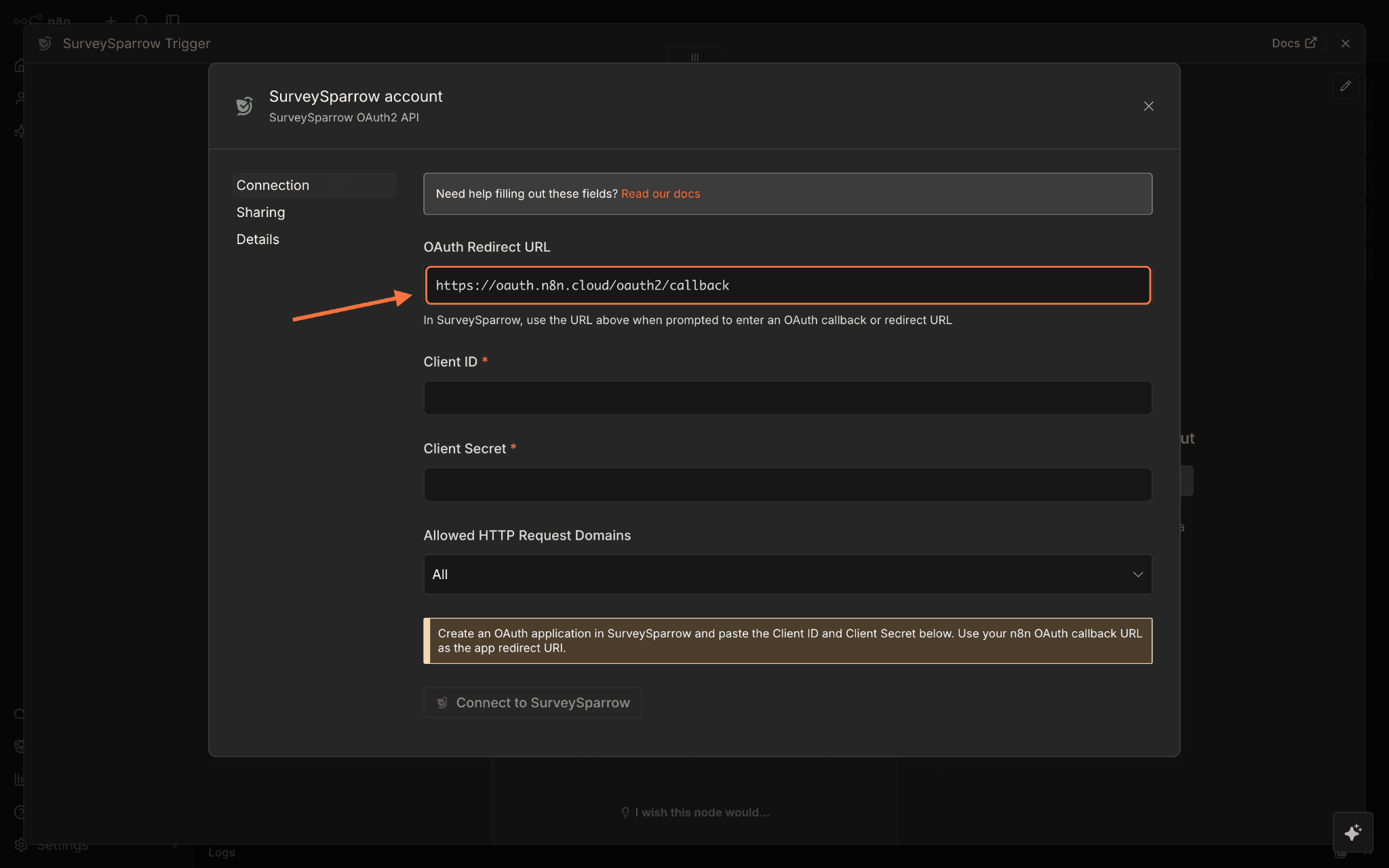Click the OAuth application setup notice
This screenshot has width=1389, height=868.
point(787,641)
